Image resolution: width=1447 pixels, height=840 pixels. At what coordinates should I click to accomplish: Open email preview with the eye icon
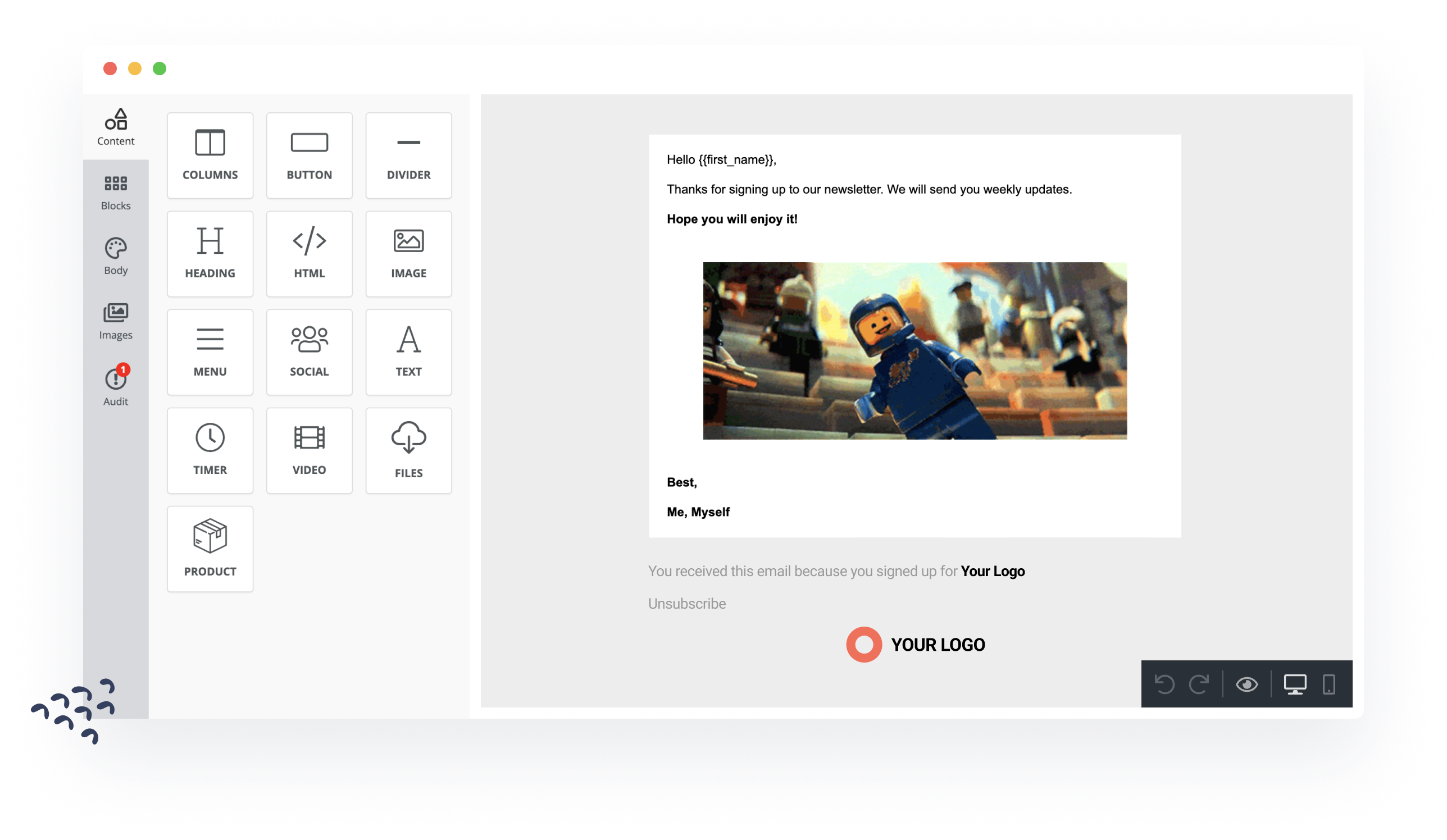pyautogui.click(x=1246, y=683)
